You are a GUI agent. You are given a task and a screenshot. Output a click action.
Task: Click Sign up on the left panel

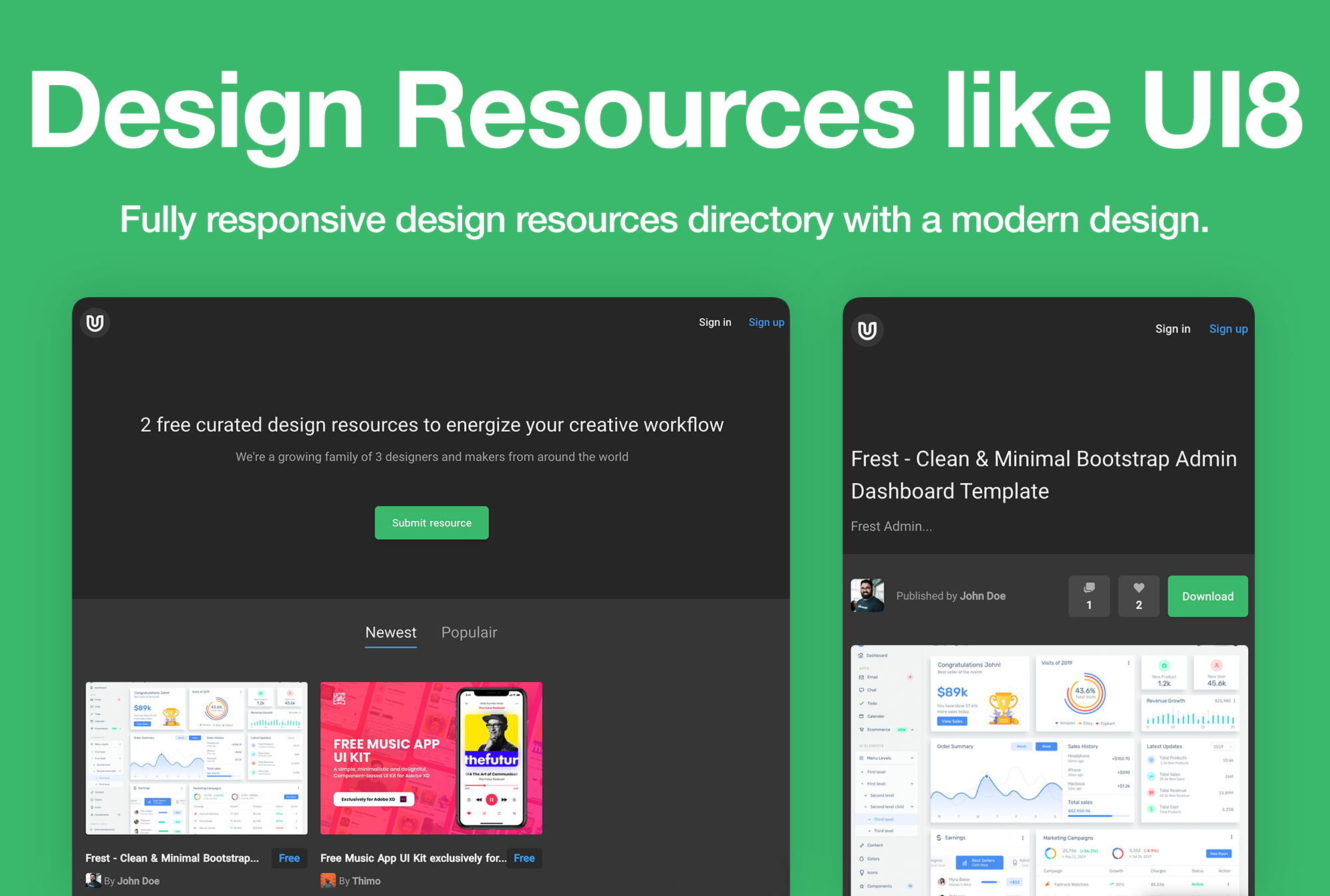point(766,322)
